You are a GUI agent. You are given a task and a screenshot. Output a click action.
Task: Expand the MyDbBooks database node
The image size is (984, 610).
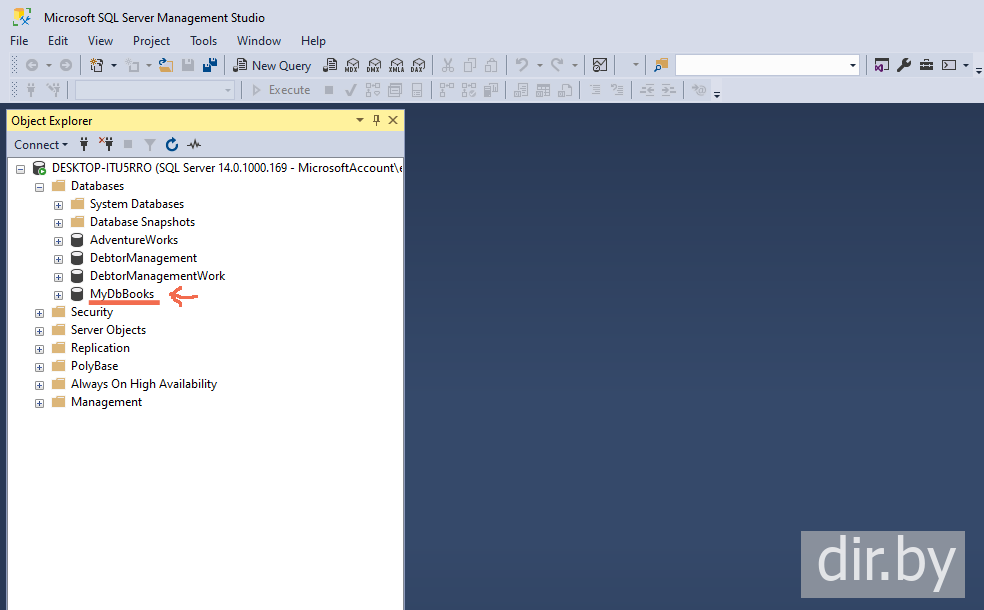[x=58, y=295]
